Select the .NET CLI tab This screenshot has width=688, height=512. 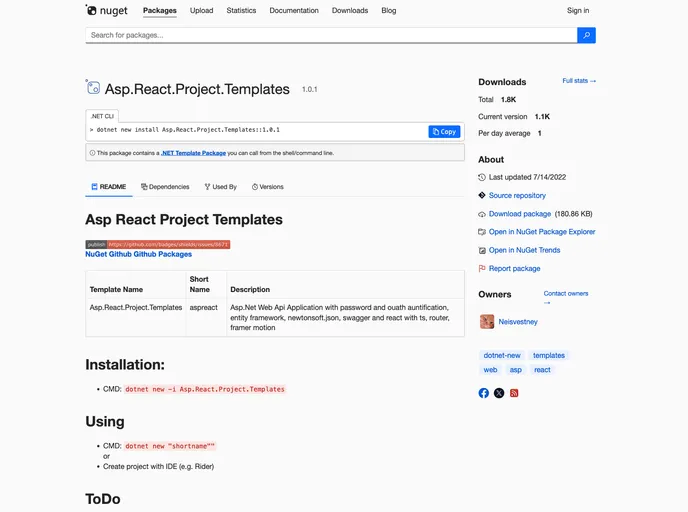[x=102, y=116]
